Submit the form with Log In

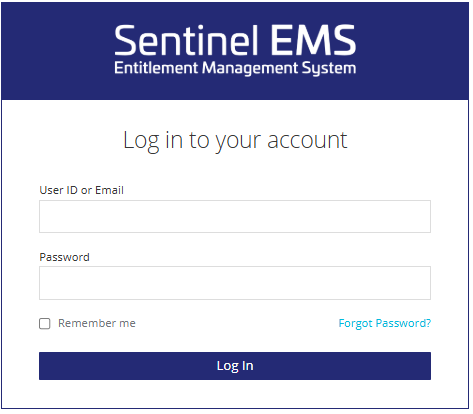pos(235,366)
